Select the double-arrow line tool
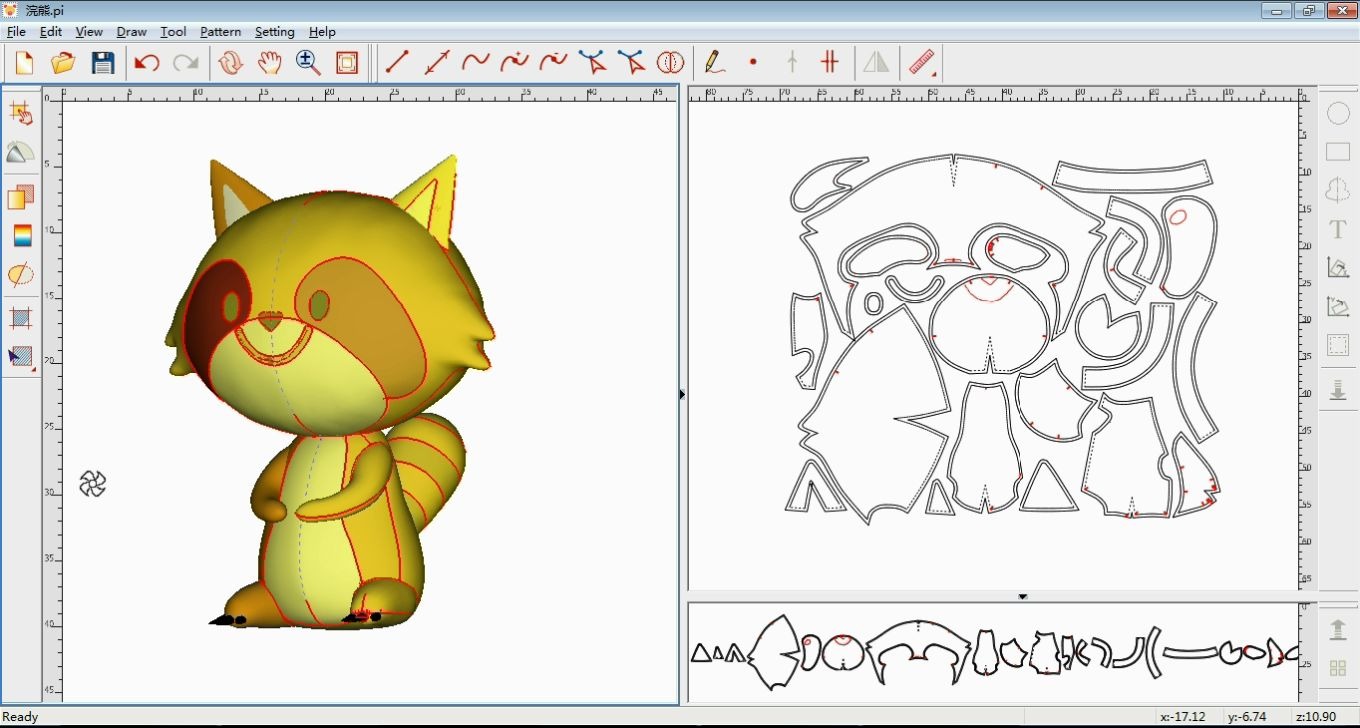1360x728 pixels. click(436, 63)
